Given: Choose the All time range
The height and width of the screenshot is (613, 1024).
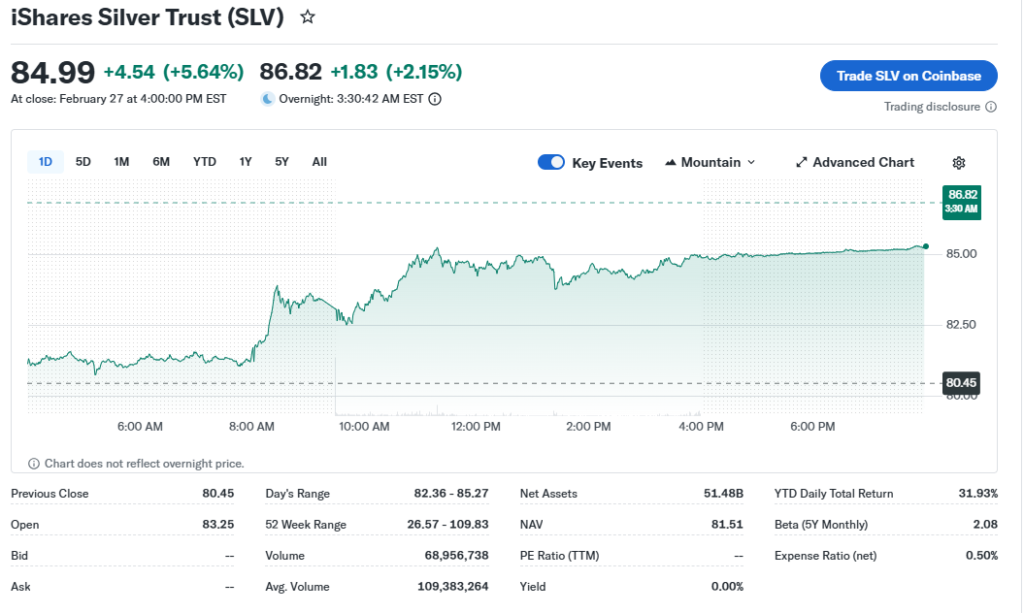Looking at the screenshot, I should [319, 162].
